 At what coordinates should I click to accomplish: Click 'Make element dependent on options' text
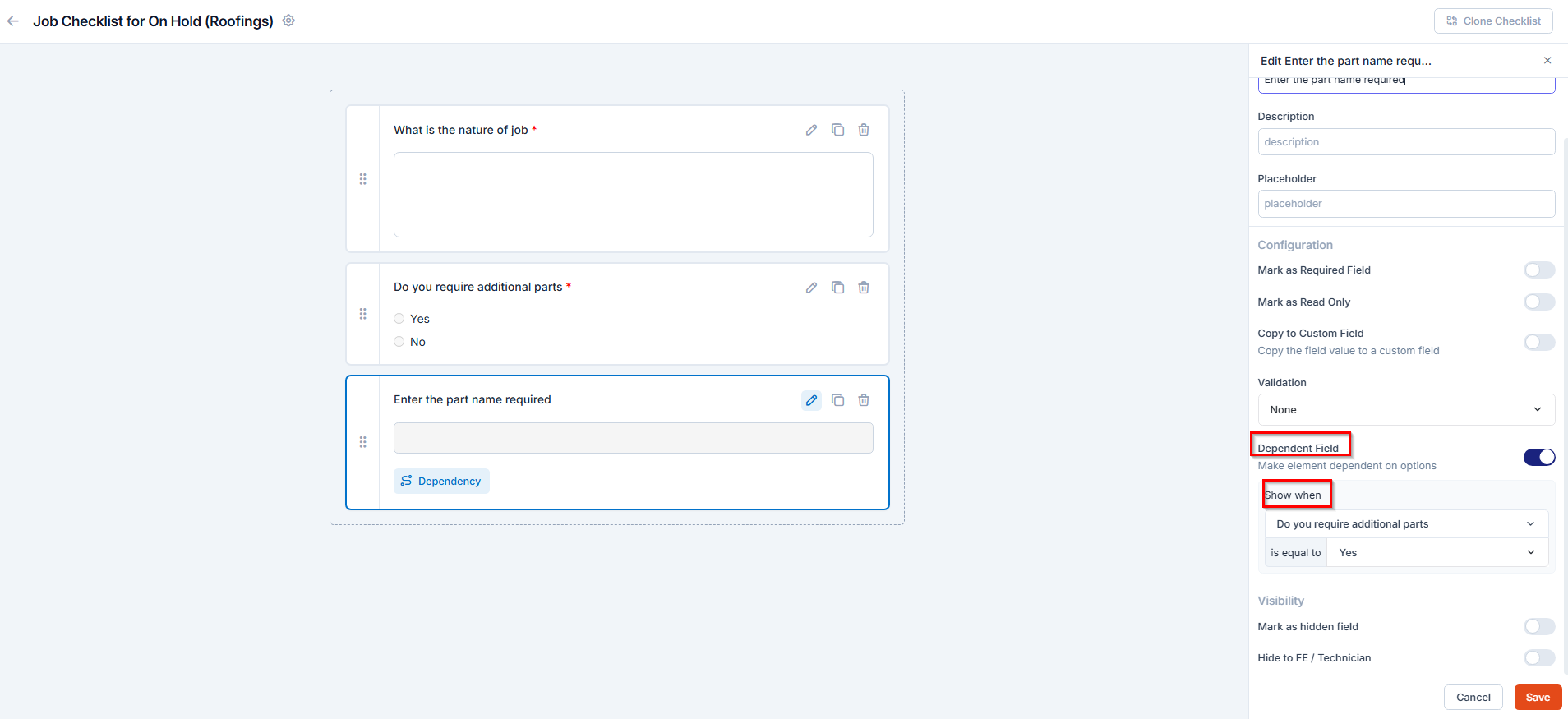click(1347, 466)
